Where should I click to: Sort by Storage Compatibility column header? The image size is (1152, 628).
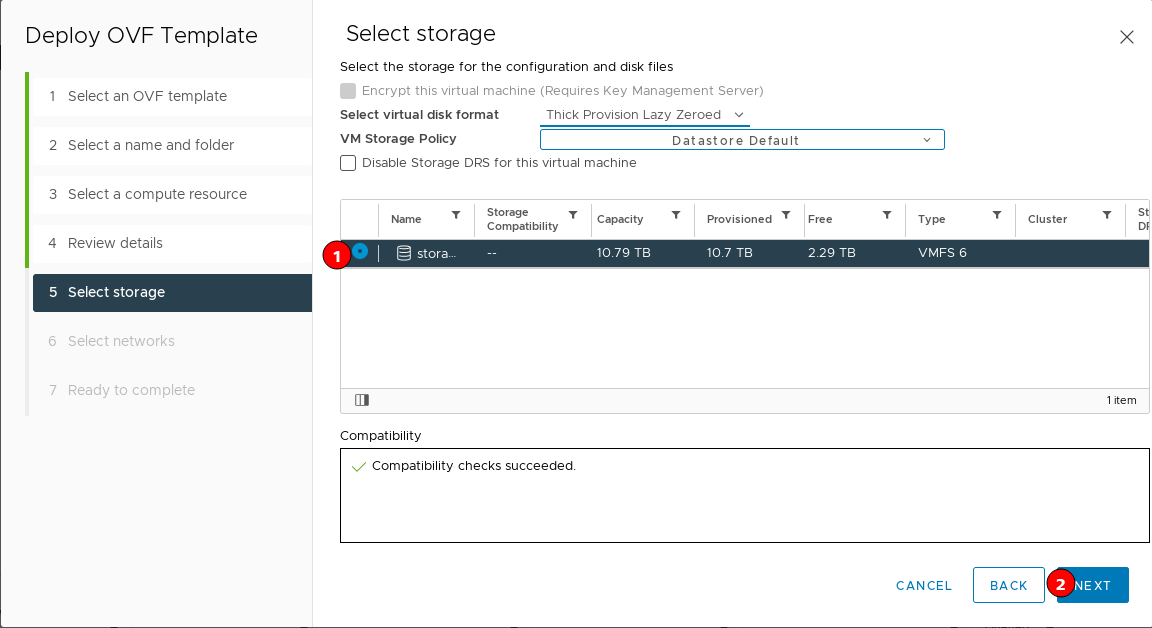click(x=522, y=219)
